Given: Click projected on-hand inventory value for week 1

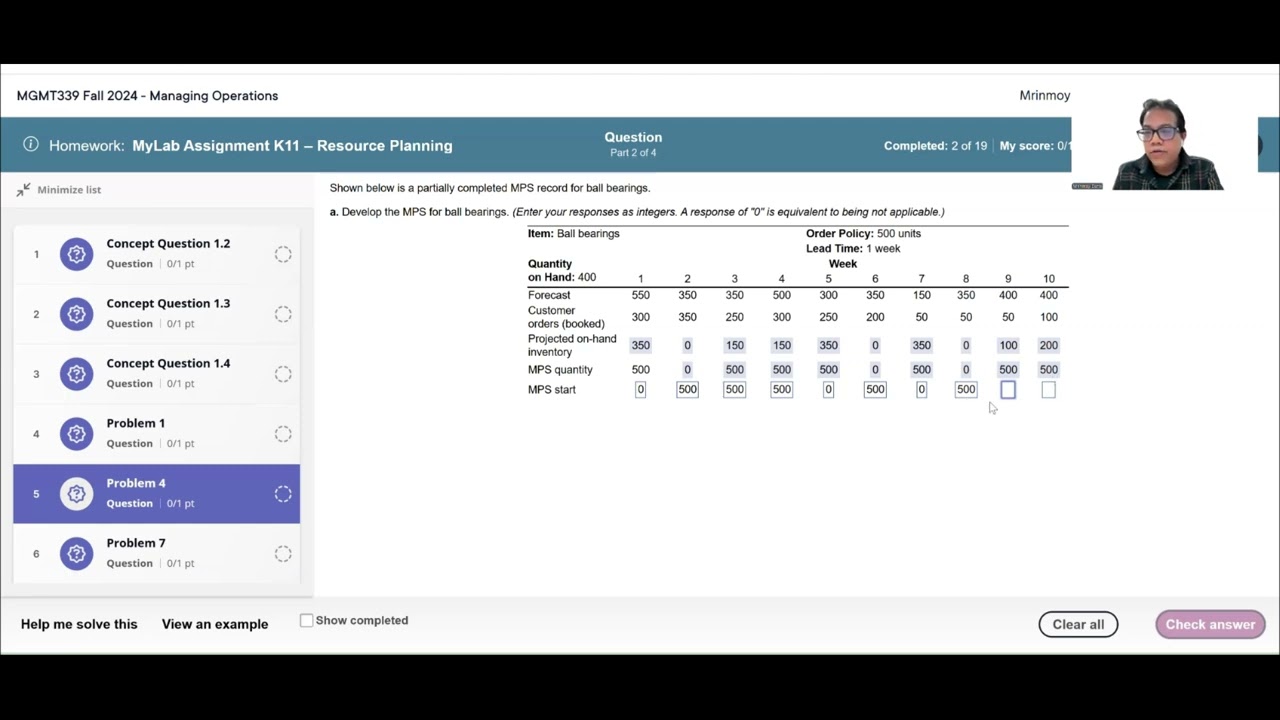Looking at the screenshot, I should pyautogui.click(x=640, y=345).
